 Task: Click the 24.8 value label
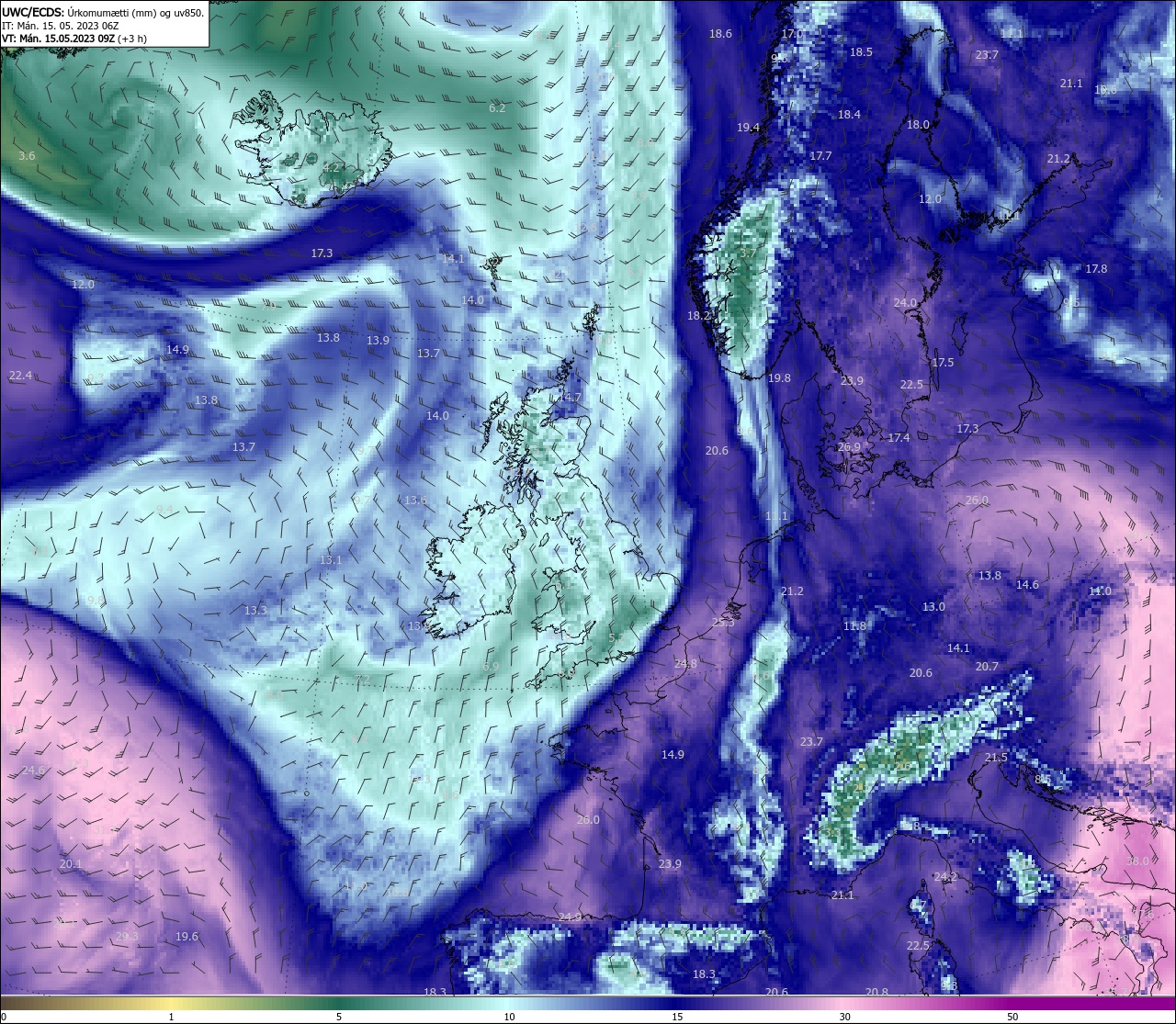[685, 664]
